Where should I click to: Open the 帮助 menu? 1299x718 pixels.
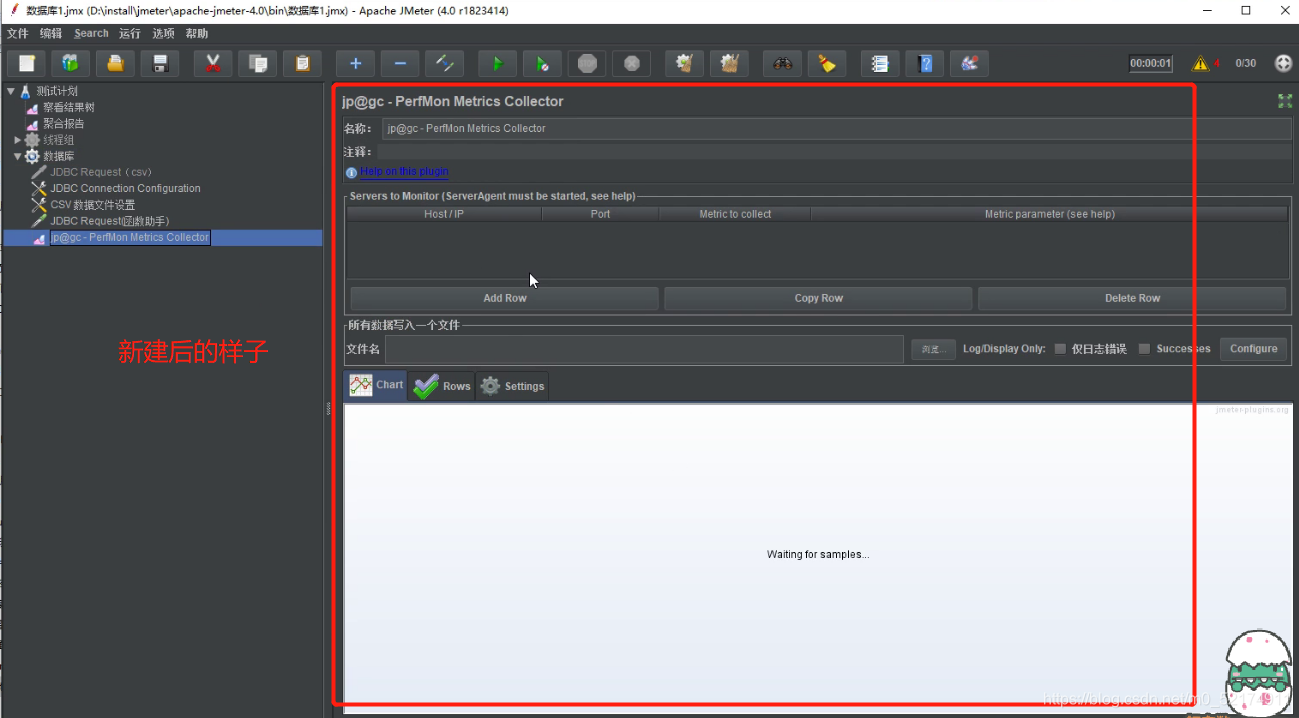point(197,33)
